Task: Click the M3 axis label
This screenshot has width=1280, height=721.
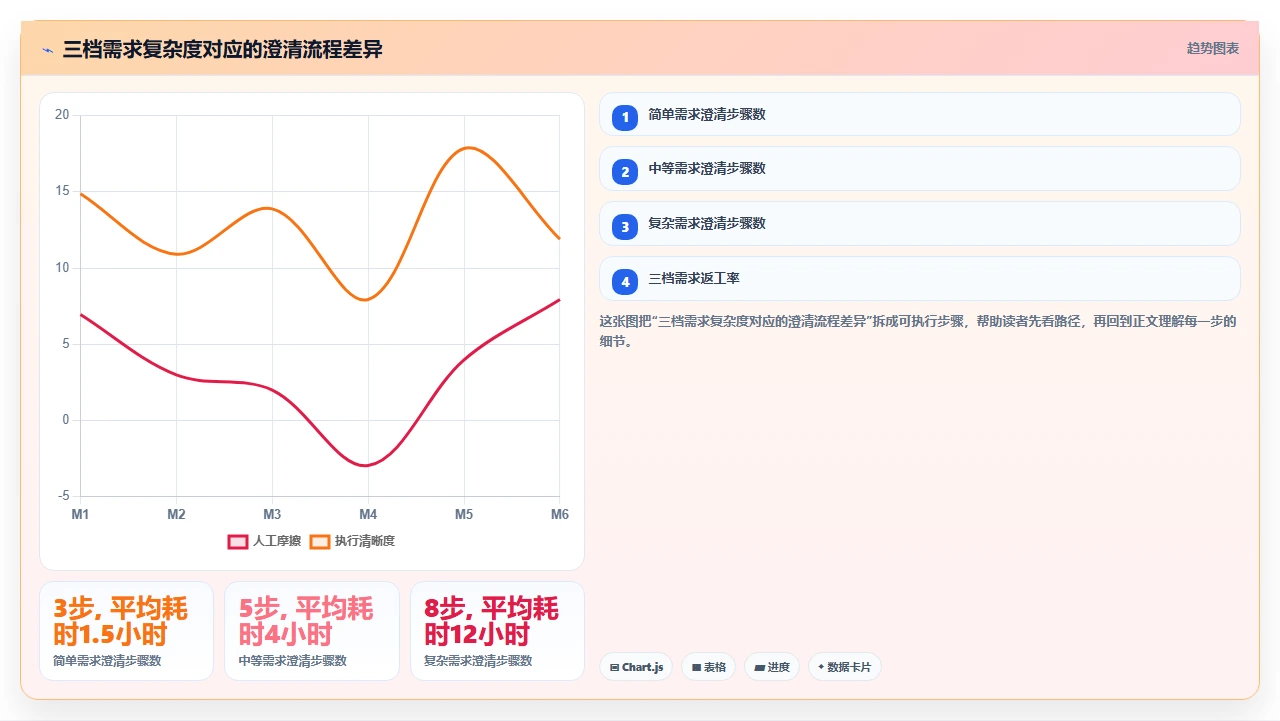Action: pos(272,514)
